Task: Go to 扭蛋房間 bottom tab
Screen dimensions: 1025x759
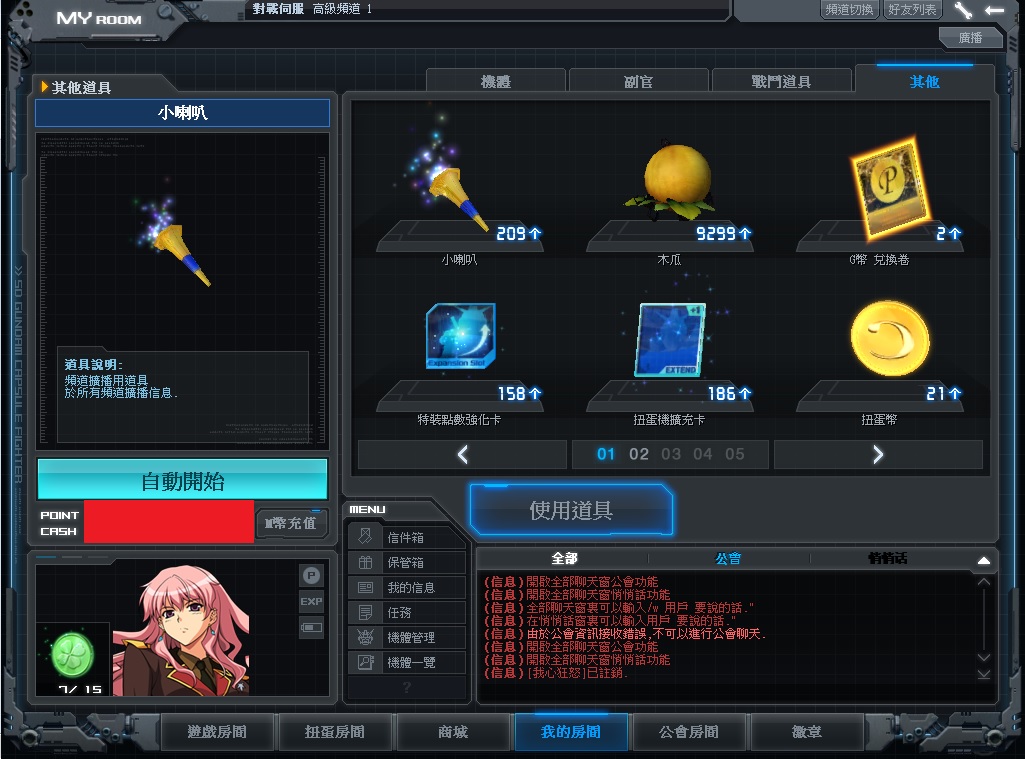Action: pos(335,732)
